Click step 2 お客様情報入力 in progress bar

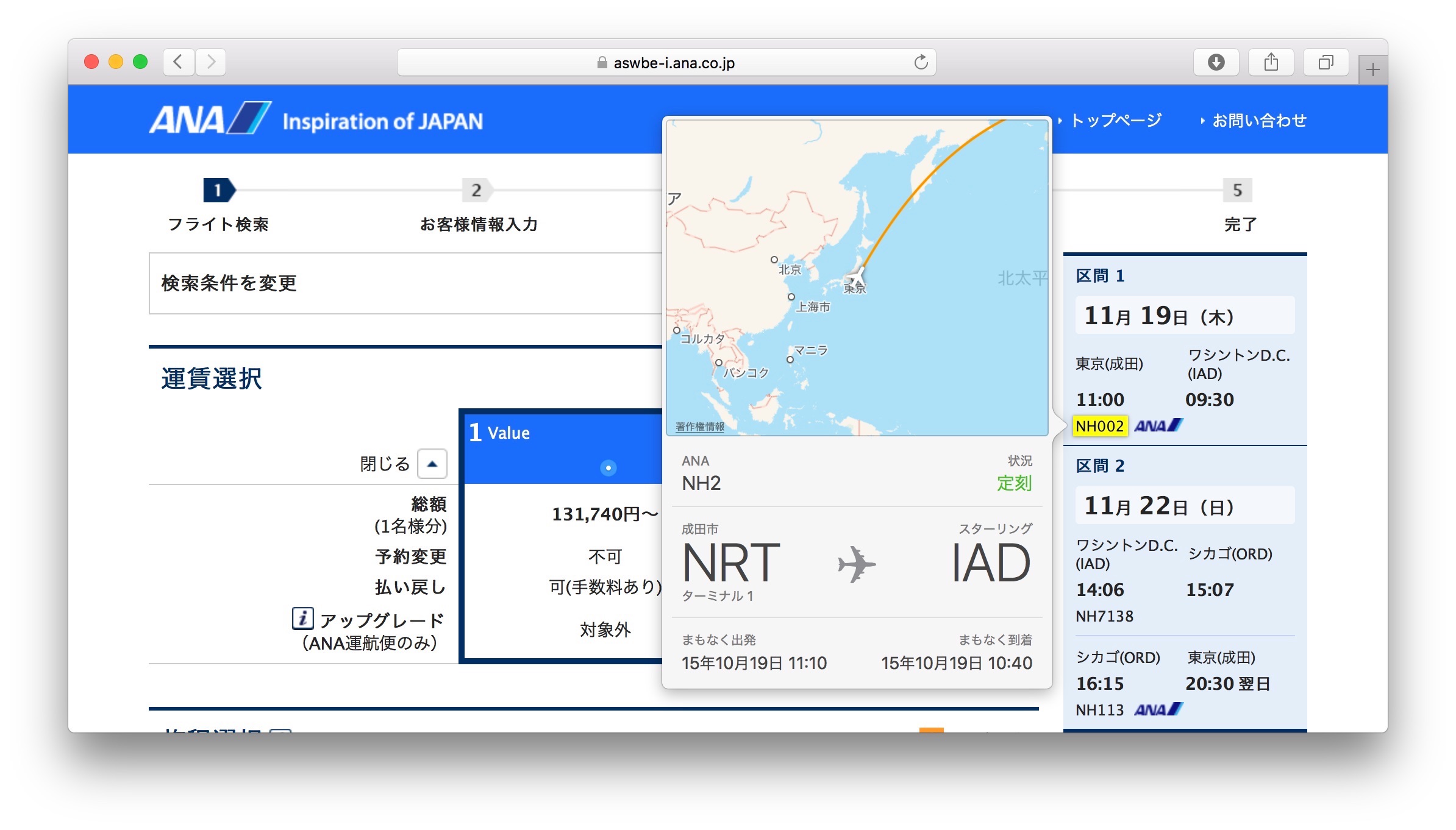(x=477, y=191)
